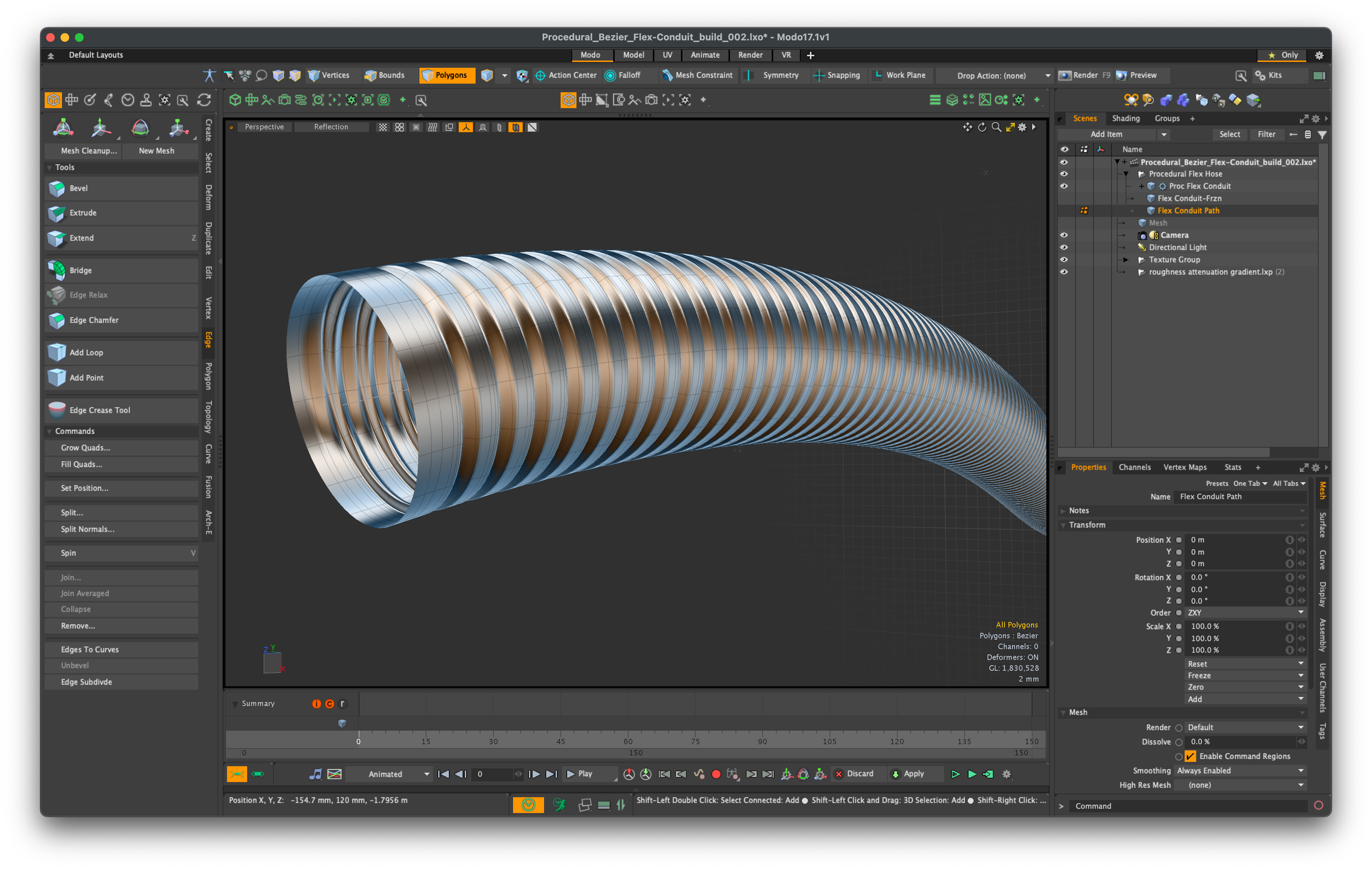Screen dimensions: 1372x870
Task: Click the Command input field
Action: click(1189, 806)
